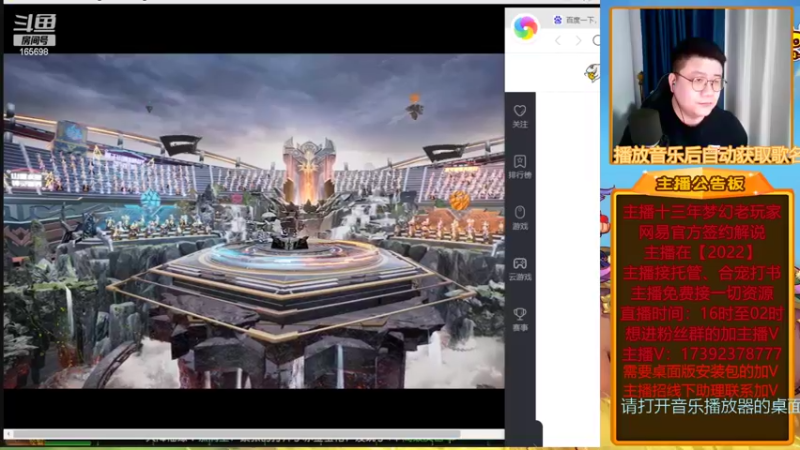
Task: Click text 主播免费接一切资源
Action: tap(702, 293)
